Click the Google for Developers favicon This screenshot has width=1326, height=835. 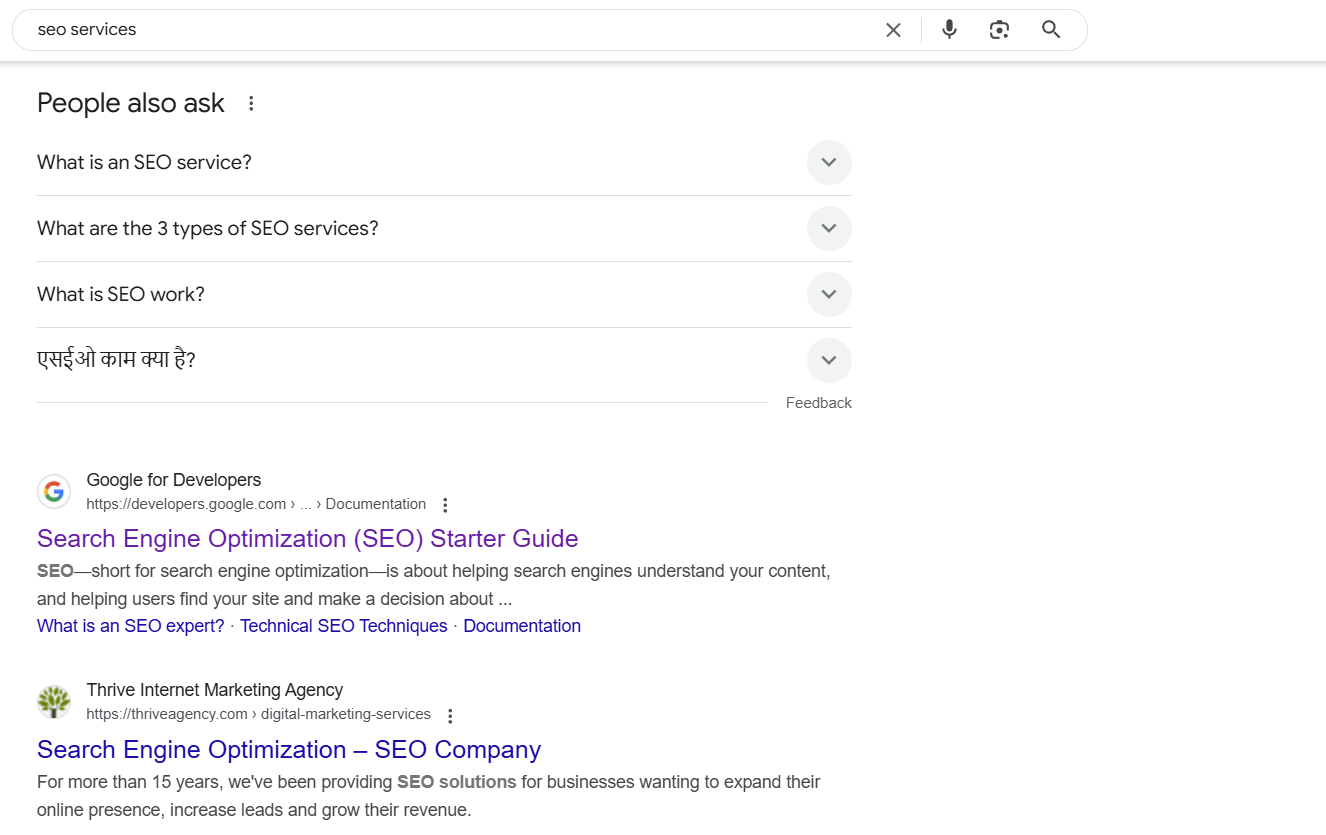coord(54,491)
